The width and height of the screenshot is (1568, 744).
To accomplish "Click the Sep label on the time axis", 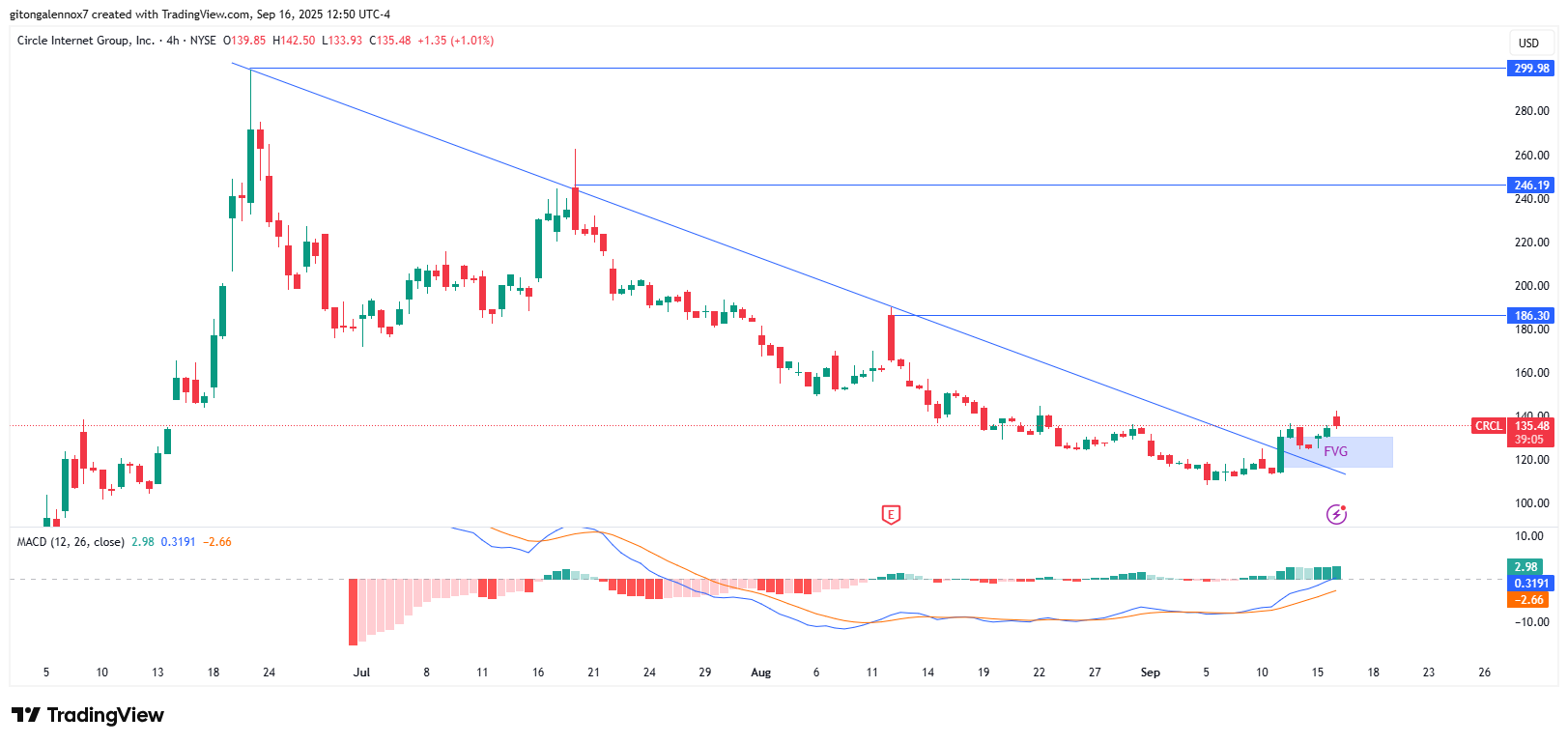I will click(1150, 672).
